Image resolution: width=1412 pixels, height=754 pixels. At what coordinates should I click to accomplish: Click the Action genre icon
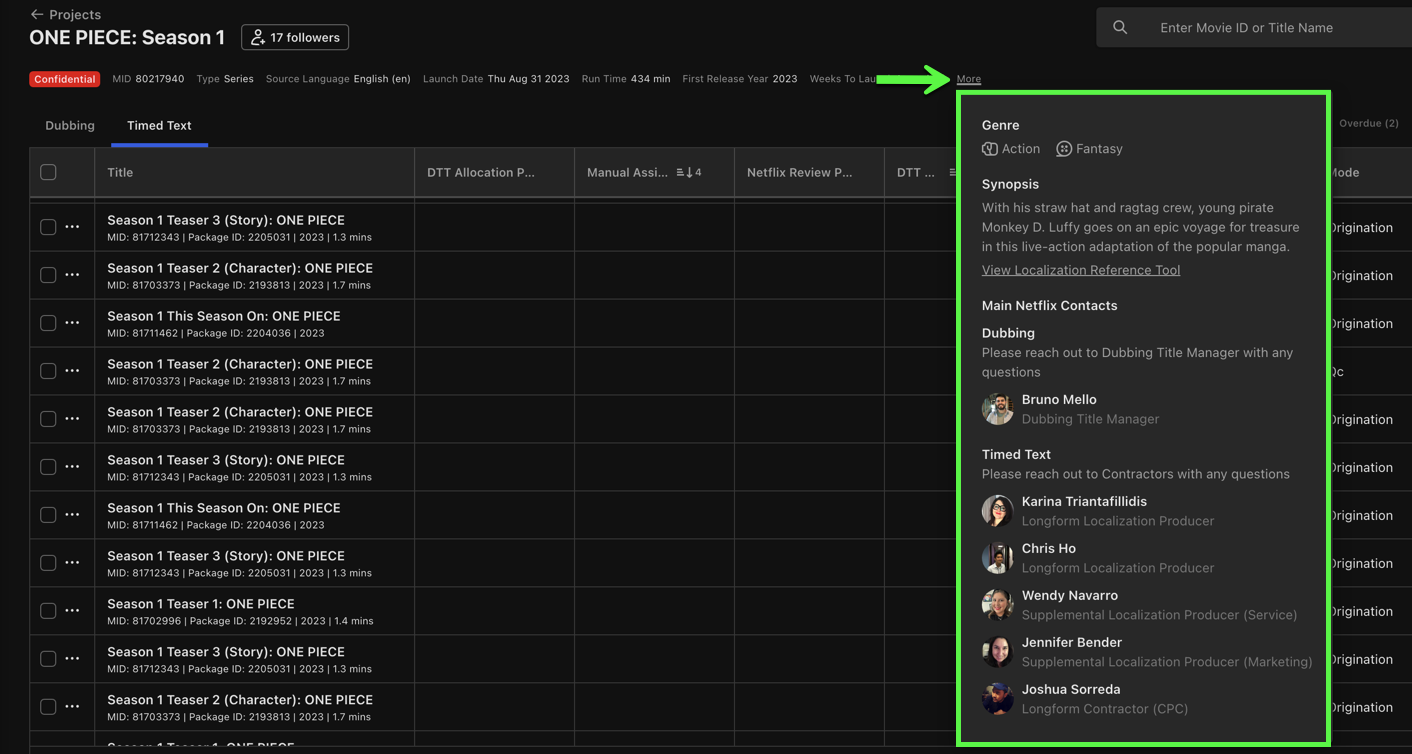tap(990, 149)
